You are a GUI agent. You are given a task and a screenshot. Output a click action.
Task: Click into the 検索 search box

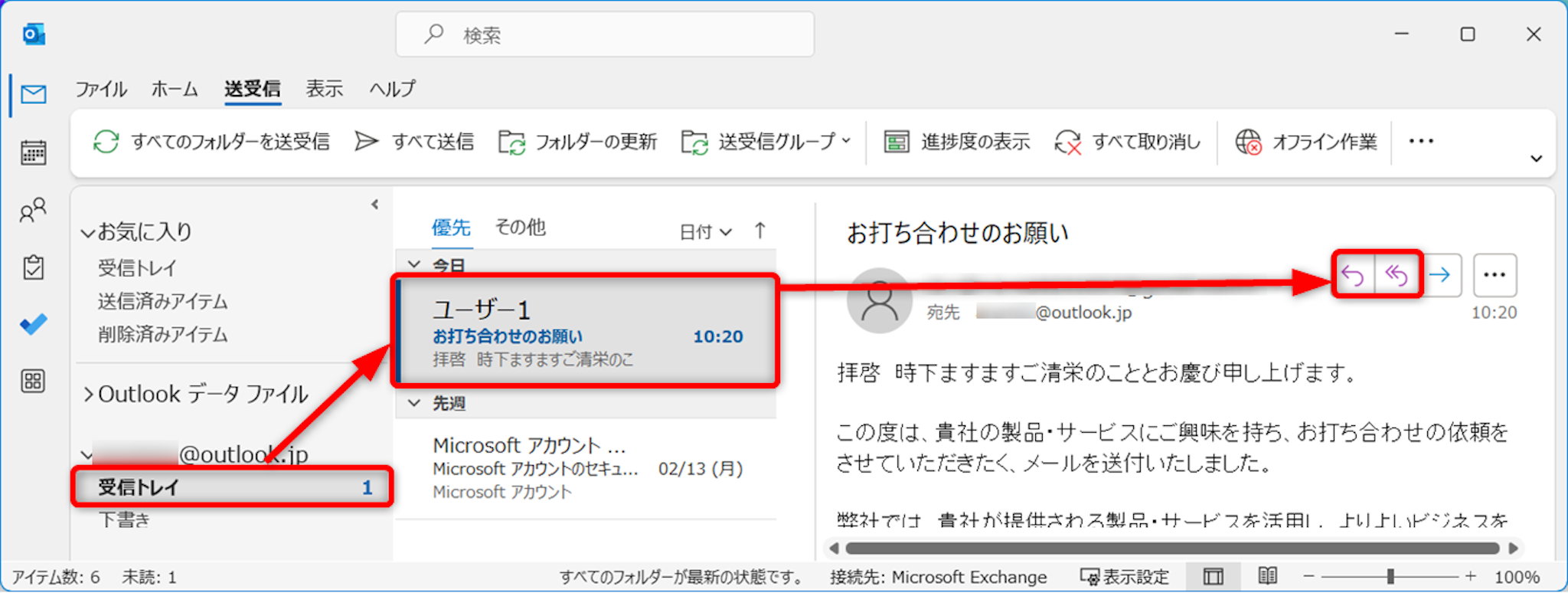point(605,34)
